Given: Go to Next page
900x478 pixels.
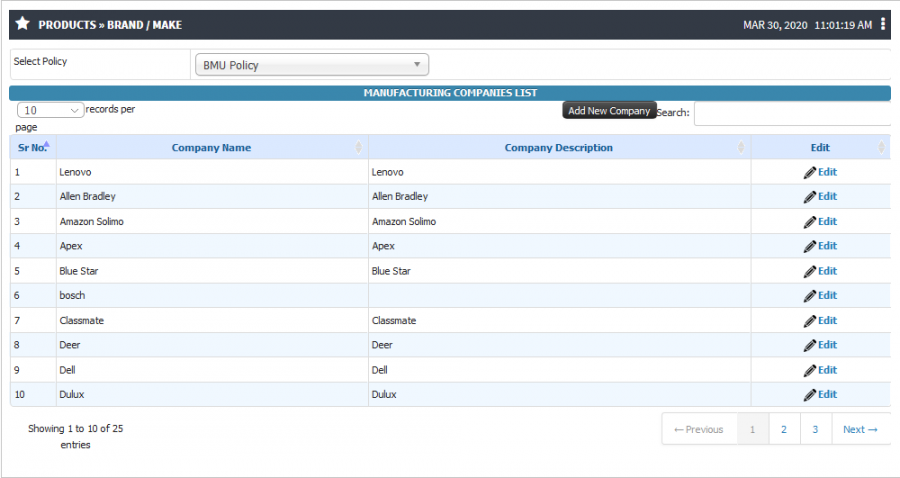Looking at the screenshot, I should click(860, 429).
